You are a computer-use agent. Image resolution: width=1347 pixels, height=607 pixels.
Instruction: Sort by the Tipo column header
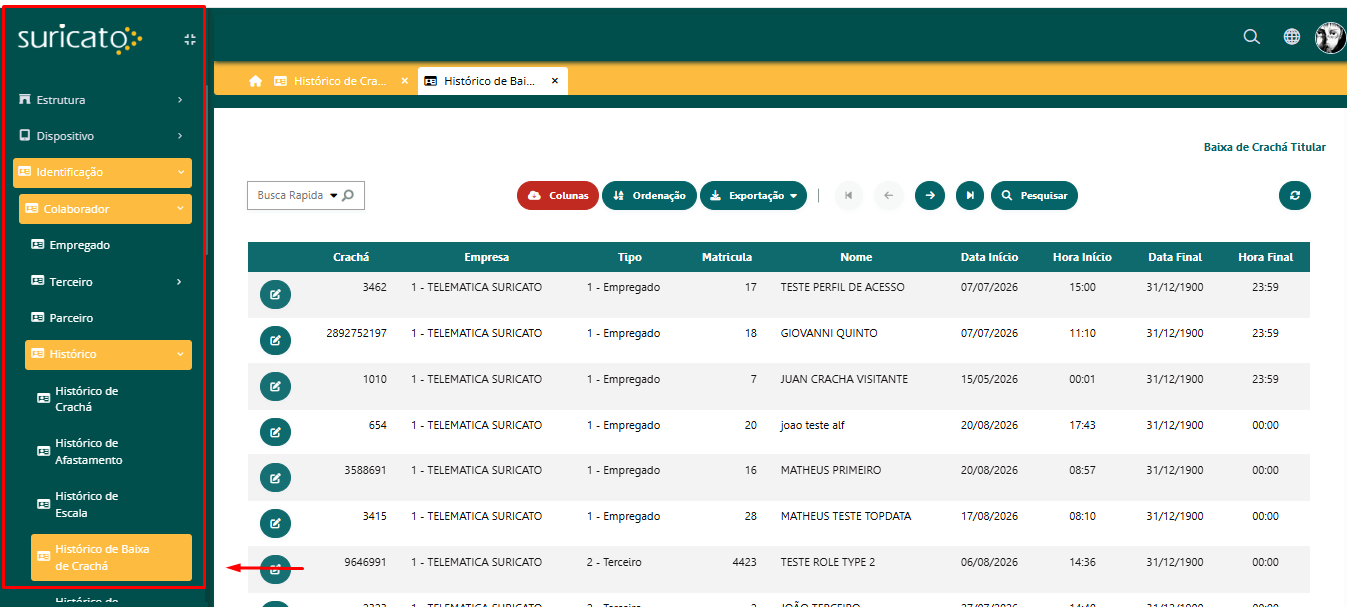coord(630,257)
